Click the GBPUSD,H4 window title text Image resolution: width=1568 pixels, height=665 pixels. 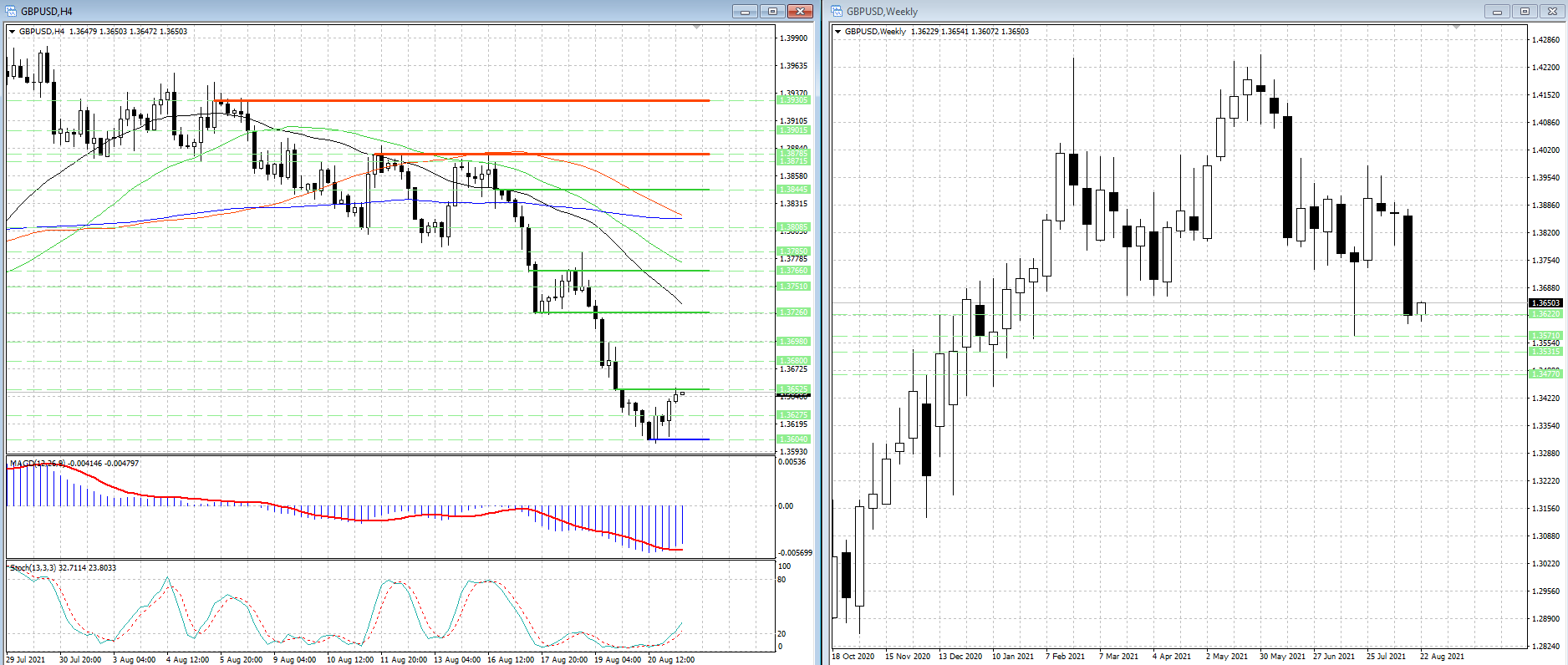(47, 12)
